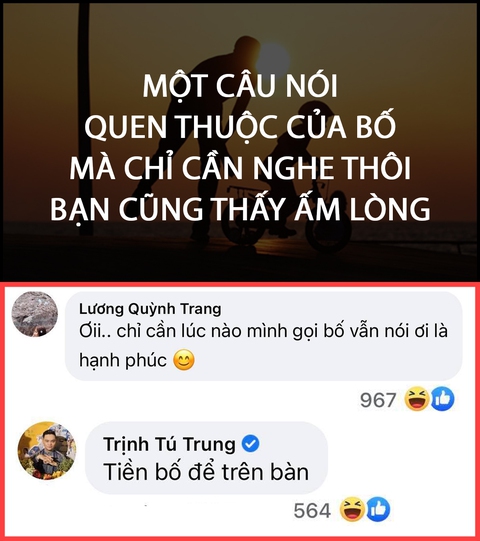Click the headline line "QUEN THUỘC CỦA BỐ"
Viewport: 480px width, 541px height.
coord(240,126)
